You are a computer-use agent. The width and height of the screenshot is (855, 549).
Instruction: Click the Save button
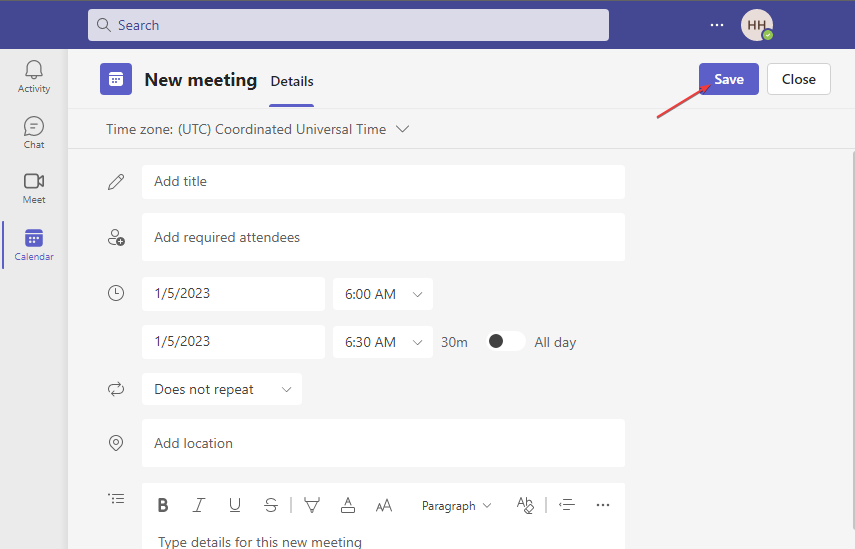click(x=729, y=79)
